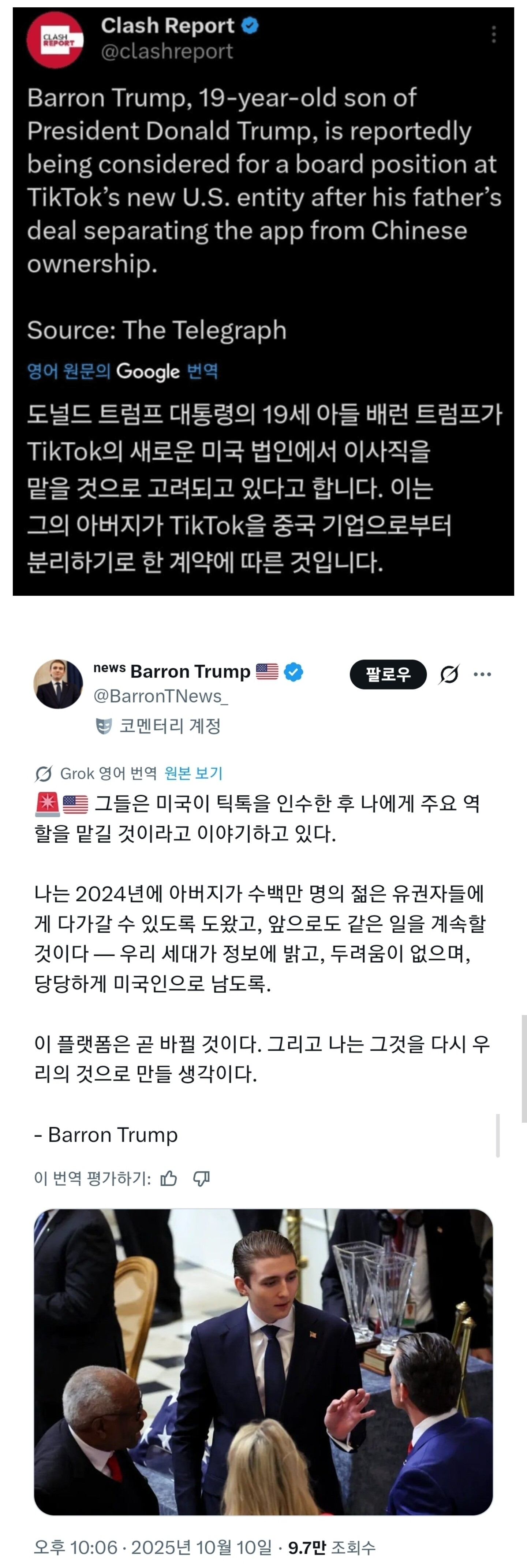The height and width of the screenshot is (1568, 527).
Task: Rate translation with thumbs down
Action: tap(201, 1178)
